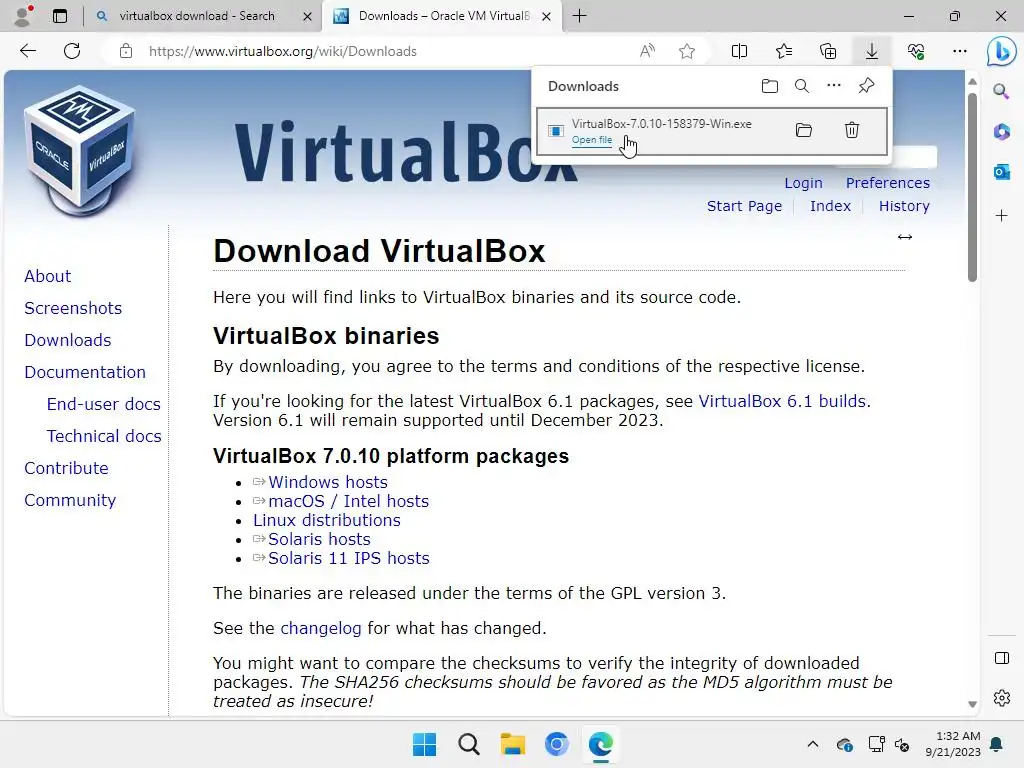Open Windows Start button
The width and height of the screenshot is (1024, 768).
[424, 744]
